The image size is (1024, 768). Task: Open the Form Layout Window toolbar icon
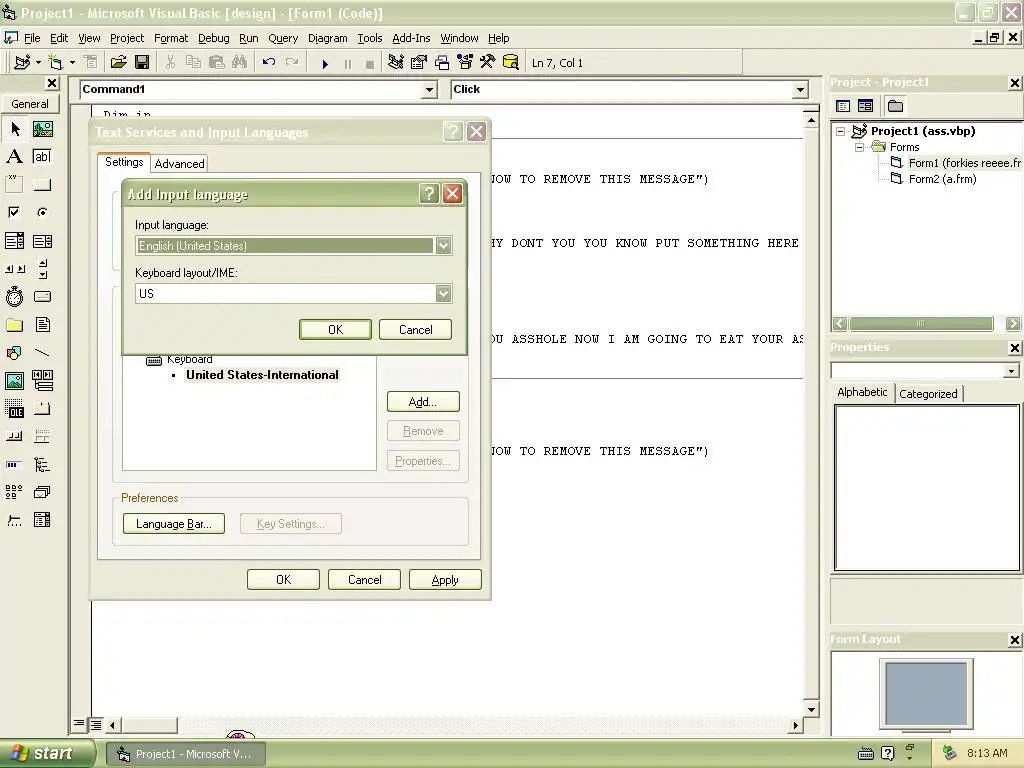442,63
